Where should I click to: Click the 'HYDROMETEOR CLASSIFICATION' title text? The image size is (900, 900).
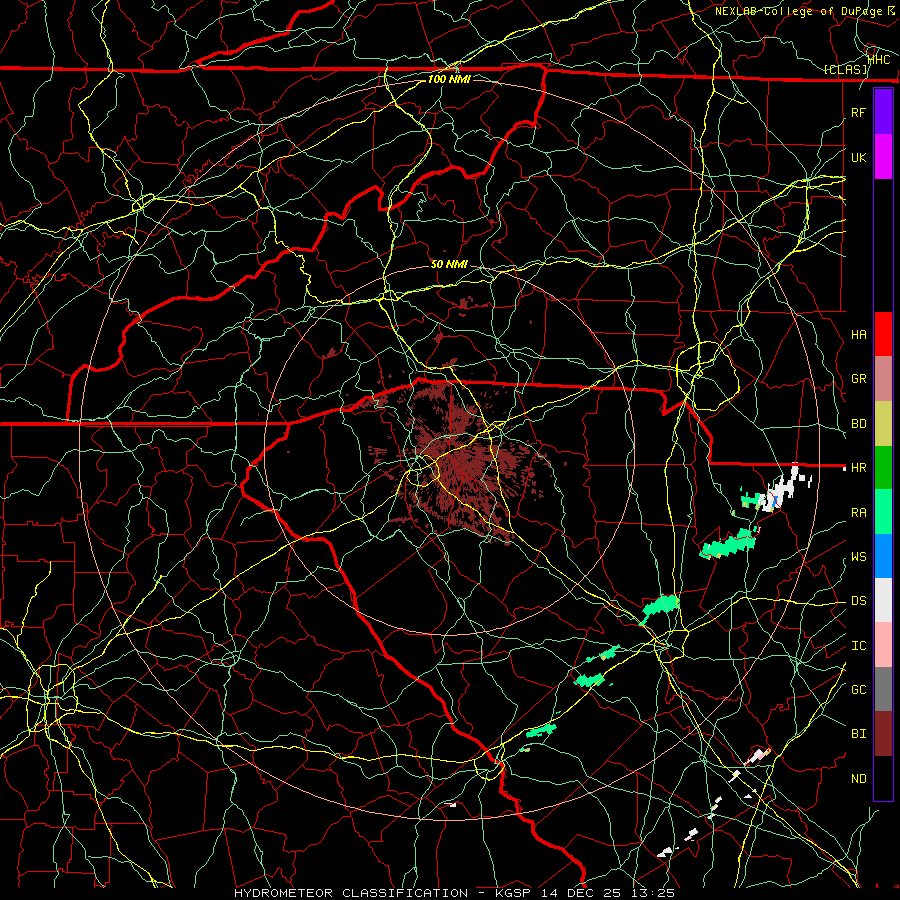[x=351, y=893]
